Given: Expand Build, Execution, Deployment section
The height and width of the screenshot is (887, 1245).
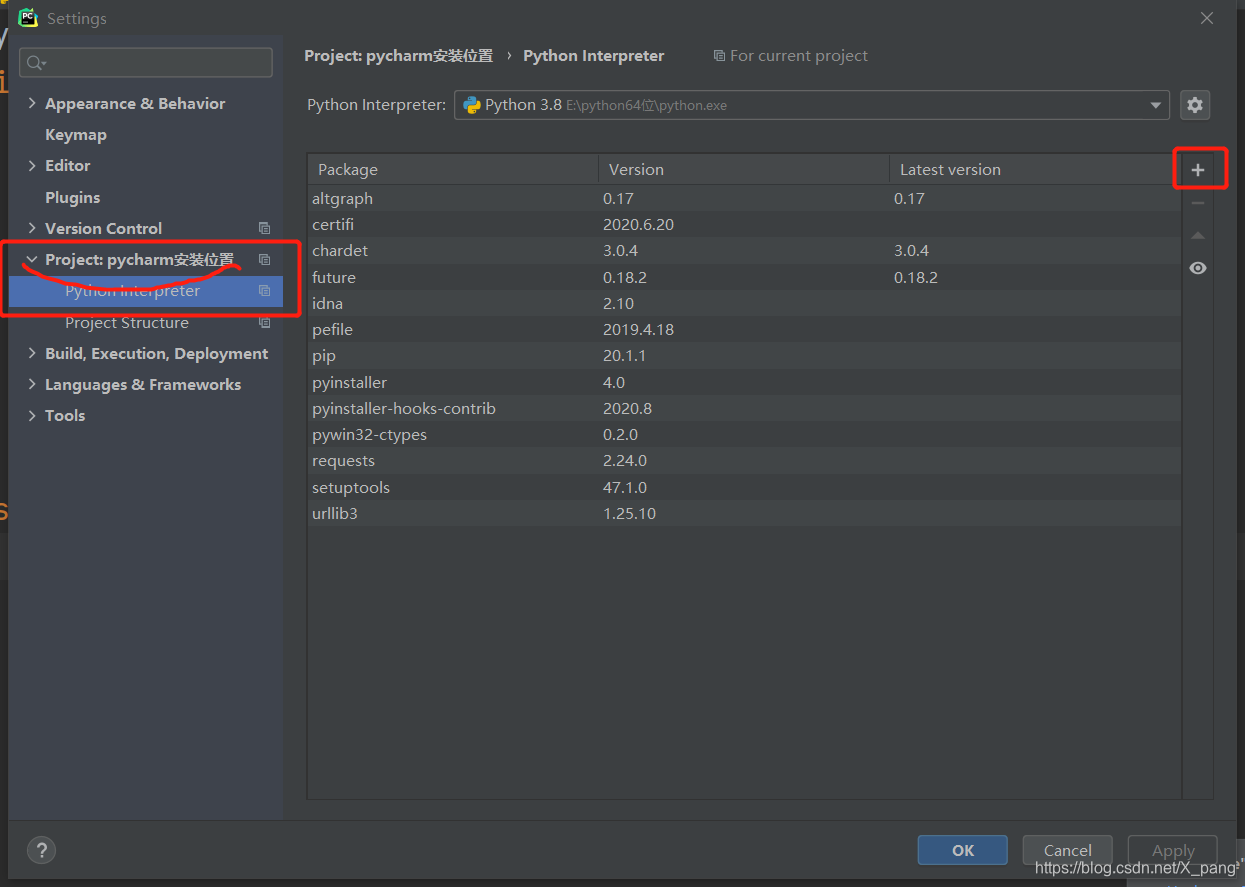Looking at the screenshot, I should [32, 353].
